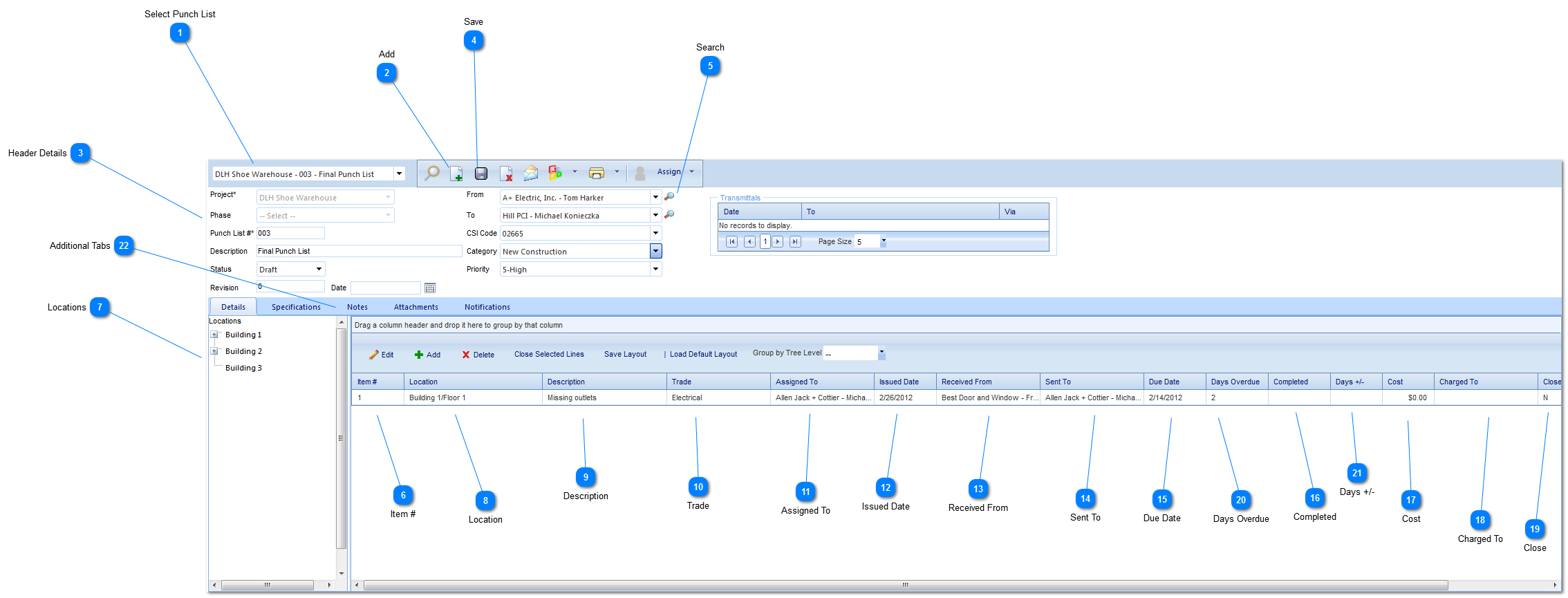
Task: Open the Category dropdown arrow
Action: pyautogui.click(x=655, y=251)
